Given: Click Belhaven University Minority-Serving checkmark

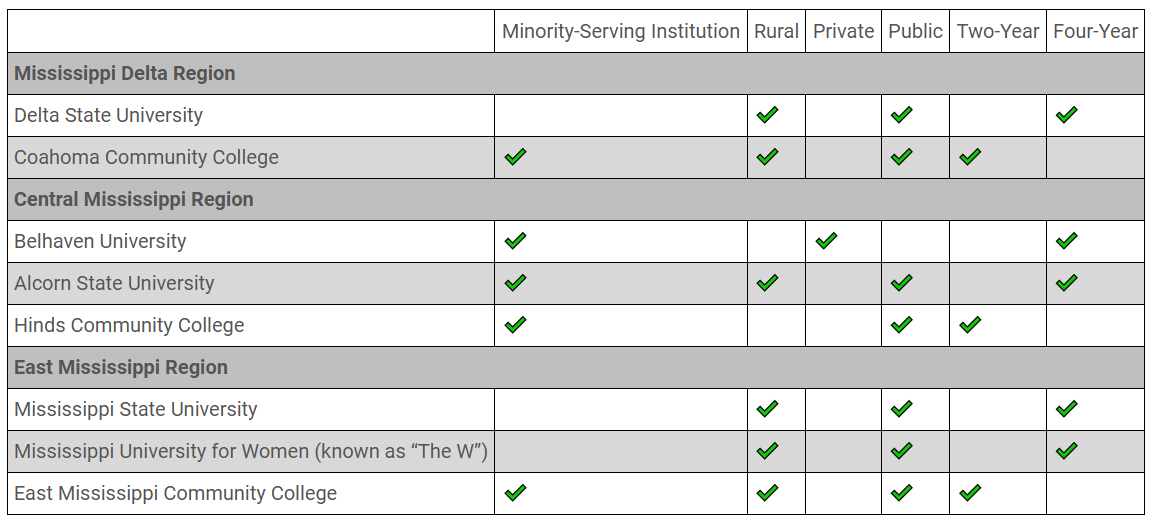Looking at the screenshot, I should tap(515, 241).
